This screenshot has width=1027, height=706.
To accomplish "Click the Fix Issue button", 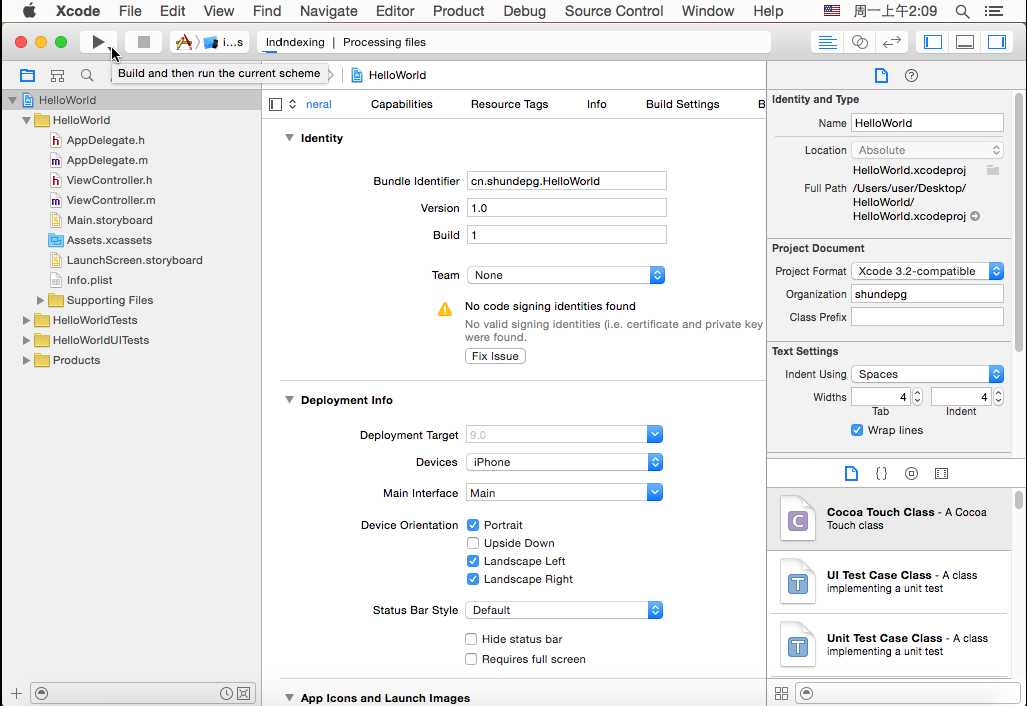I will [495, 356].
